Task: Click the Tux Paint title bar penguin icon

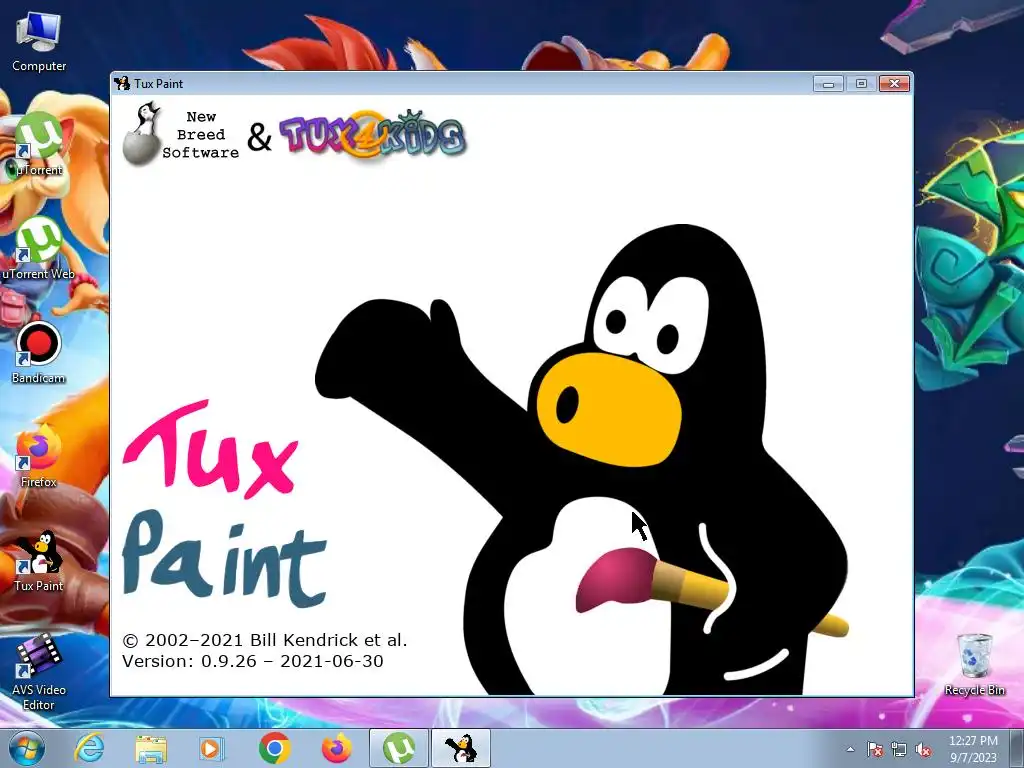Action: 122,84
